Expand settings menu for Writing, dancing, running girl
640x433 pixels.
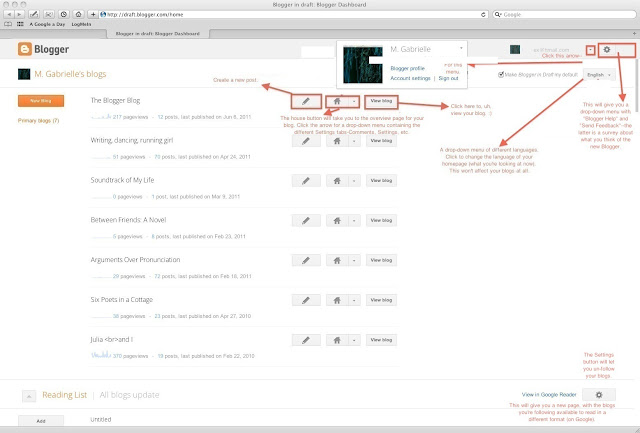click(354, 141)
